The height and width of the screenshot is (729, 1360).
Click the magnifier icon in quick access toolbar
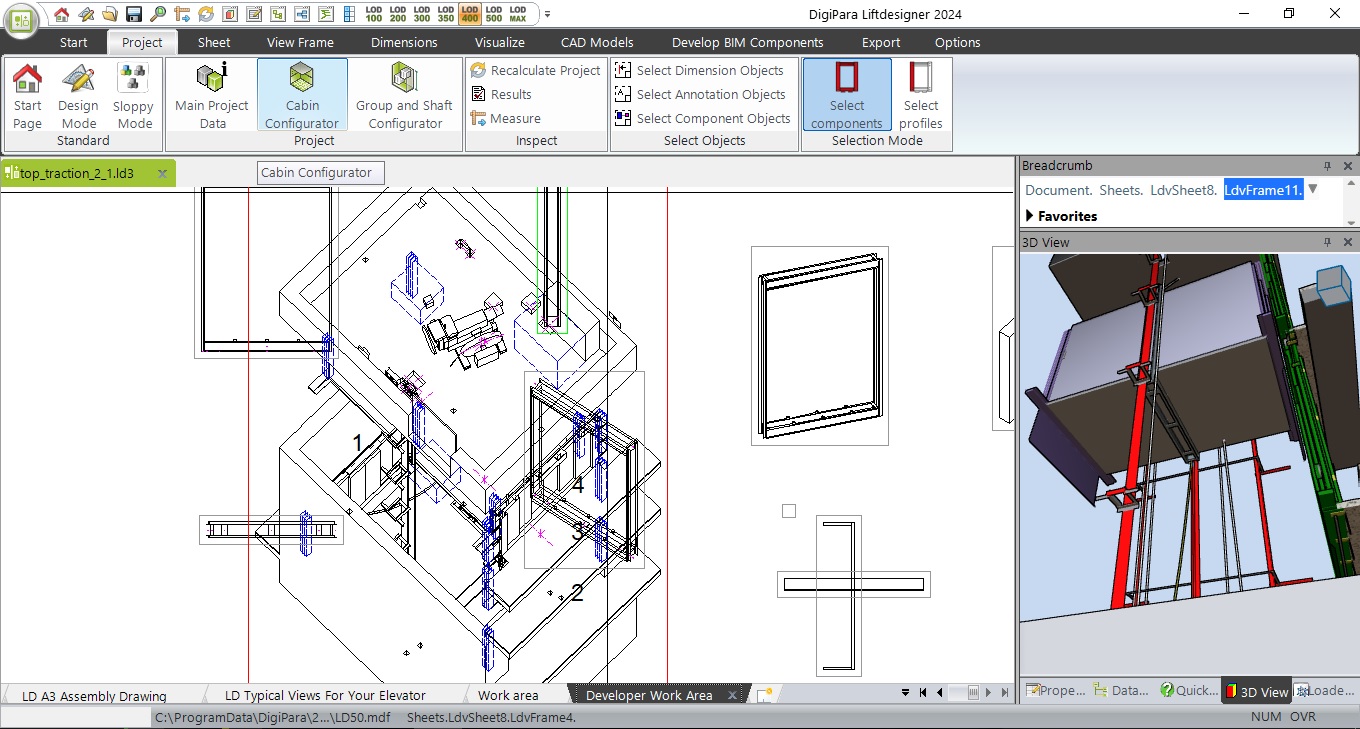(x=158, y=14)
